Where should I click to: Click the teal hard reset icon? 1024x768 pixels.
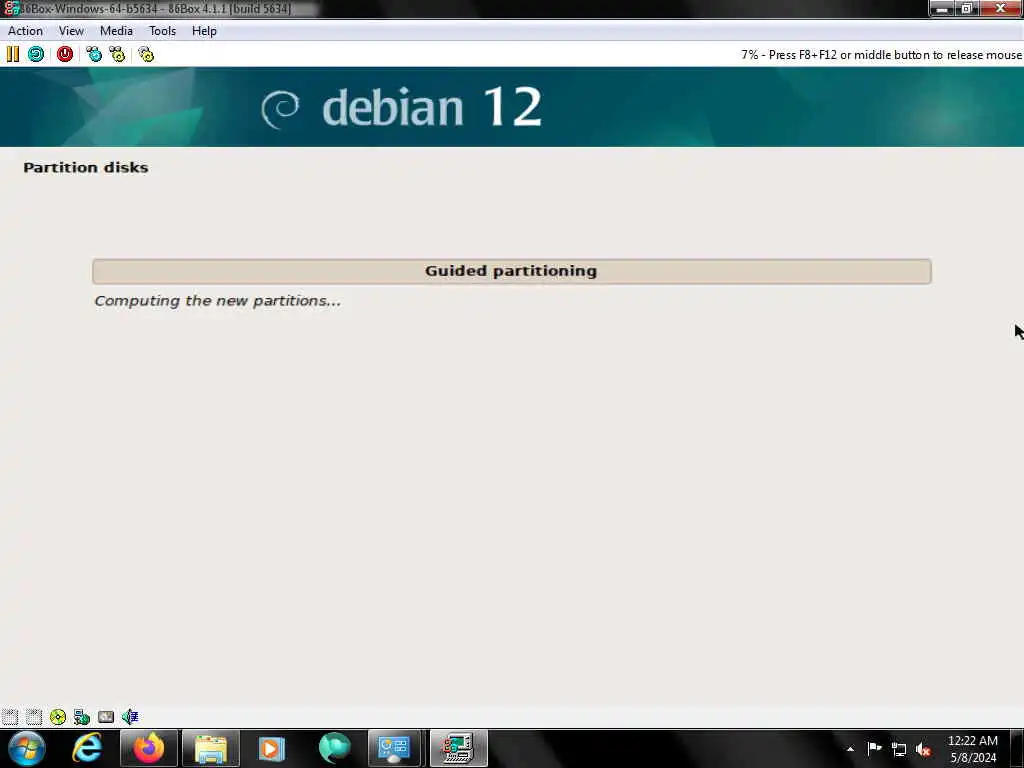click(36, 54)
